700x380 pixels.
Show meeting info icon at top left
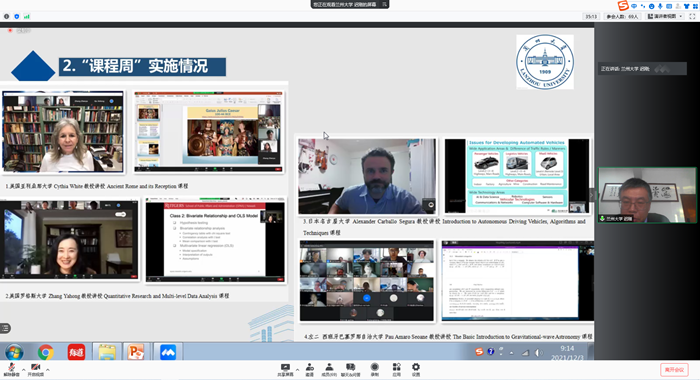(x=6, y=17)
